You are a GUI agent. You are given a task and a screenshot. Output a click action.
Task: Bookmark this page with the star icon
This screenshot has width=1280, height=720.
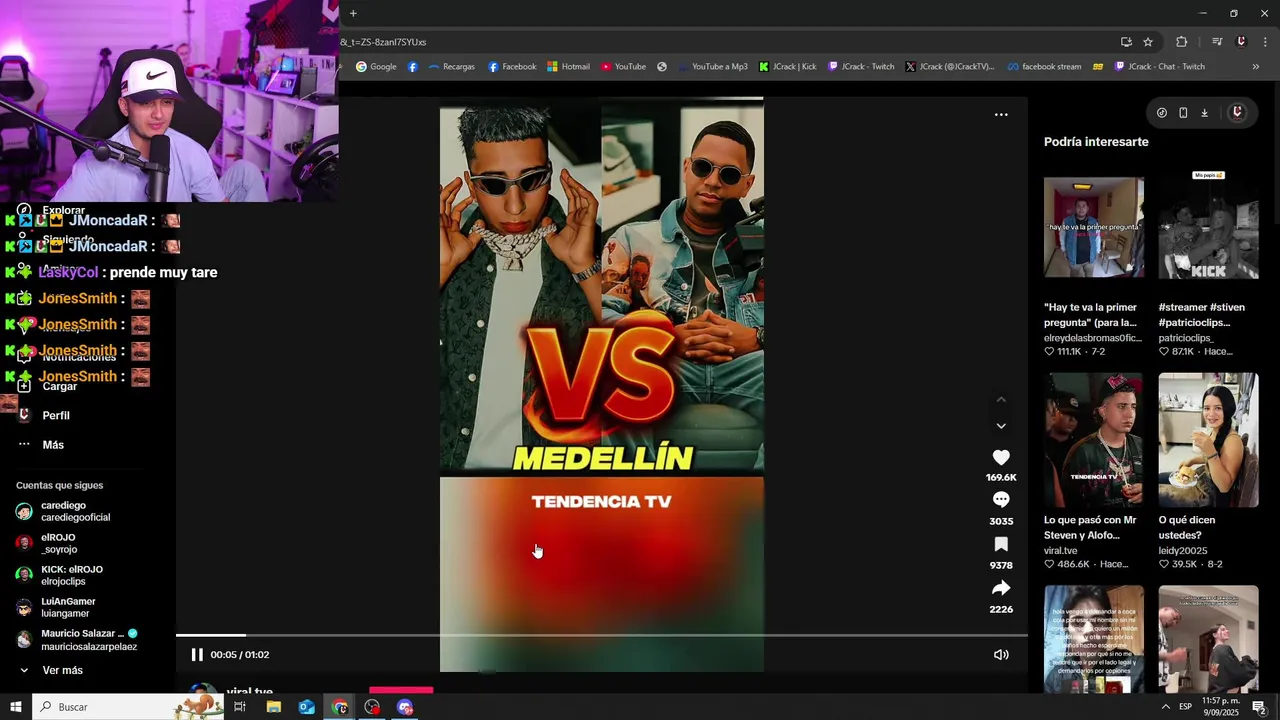pyautogui.click(x=1148, y=42)
